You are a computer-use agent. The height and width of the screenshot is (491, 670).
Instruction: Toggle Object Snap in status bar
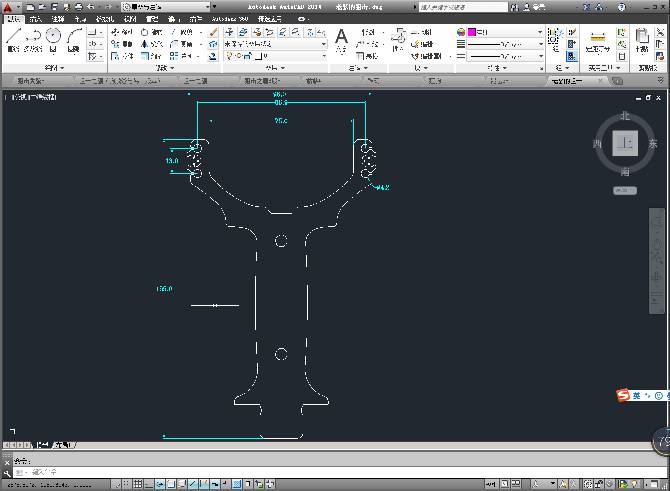coord(171,484)
